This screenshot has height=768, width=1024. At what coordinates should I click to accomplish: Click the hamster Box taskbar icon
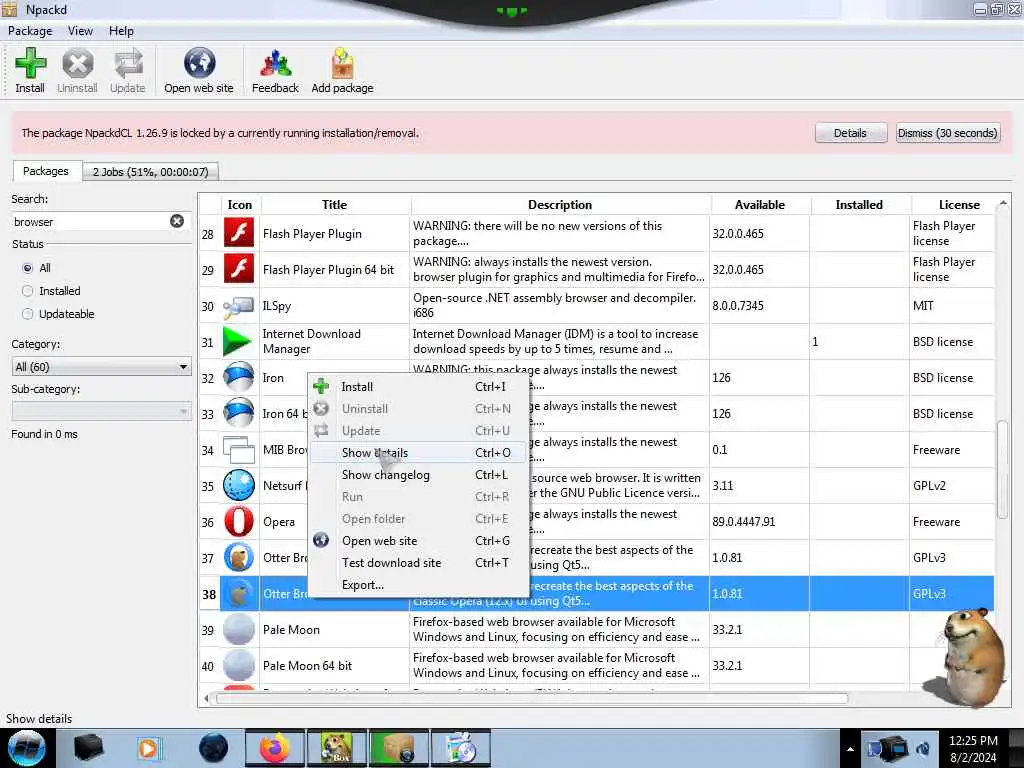(x=336, y=748)
